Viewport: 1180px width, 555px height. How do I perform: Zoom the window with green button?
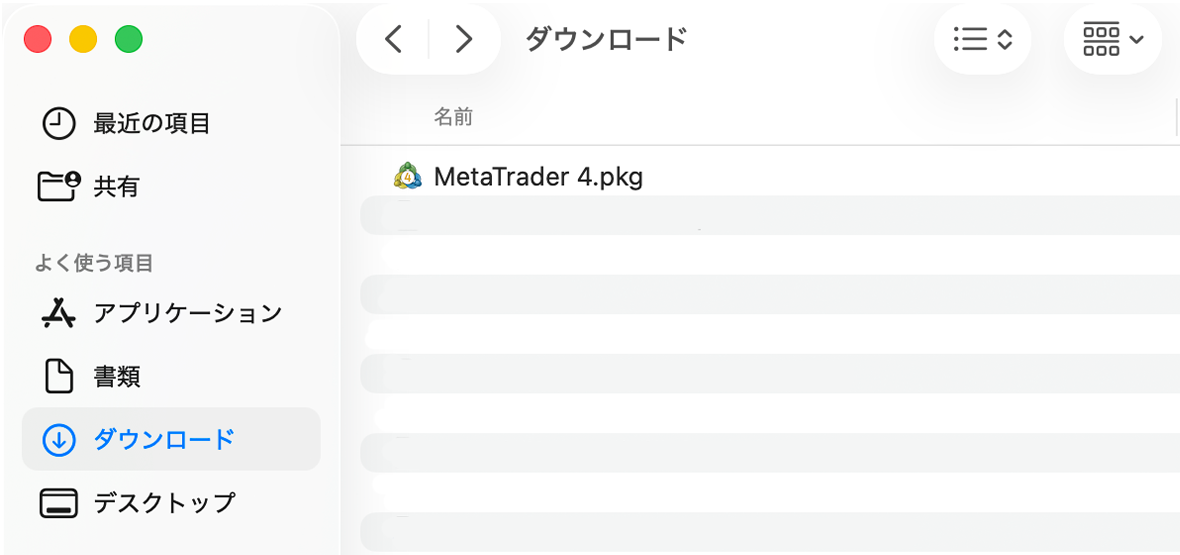coord(129,40)
